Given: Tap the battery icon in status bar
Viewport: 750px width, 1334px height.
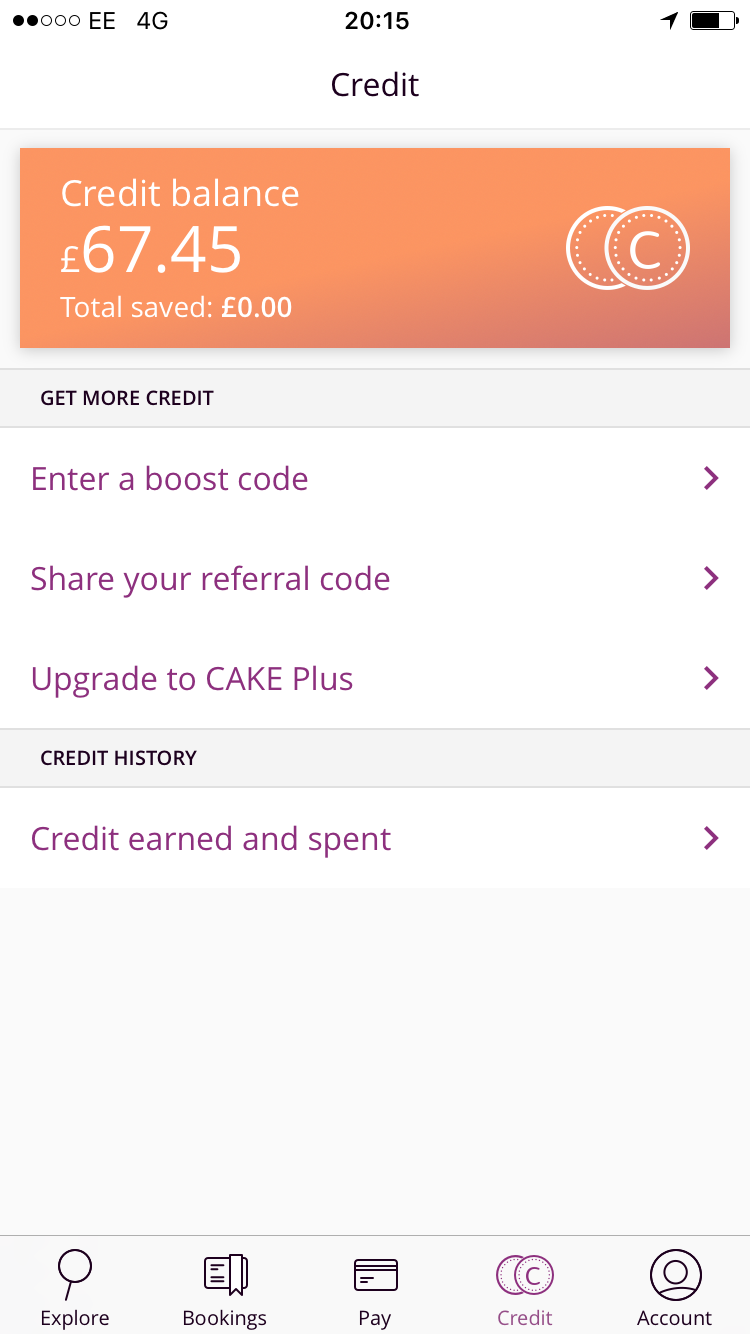Looking at the screenshot, I should (711, 20).
